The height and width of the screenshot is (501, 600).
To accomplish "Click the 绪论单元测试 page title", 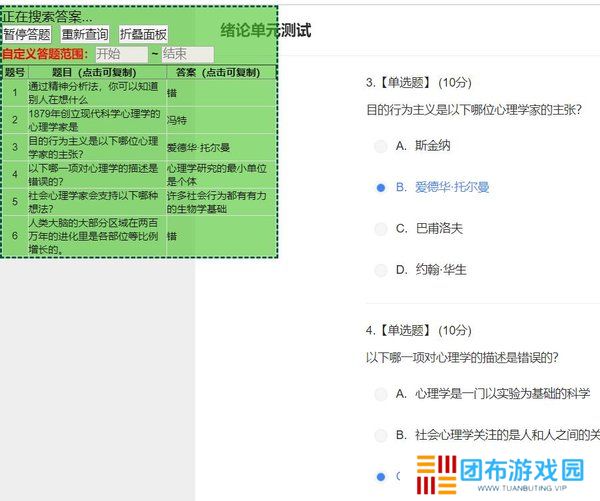I will [266, 30].
